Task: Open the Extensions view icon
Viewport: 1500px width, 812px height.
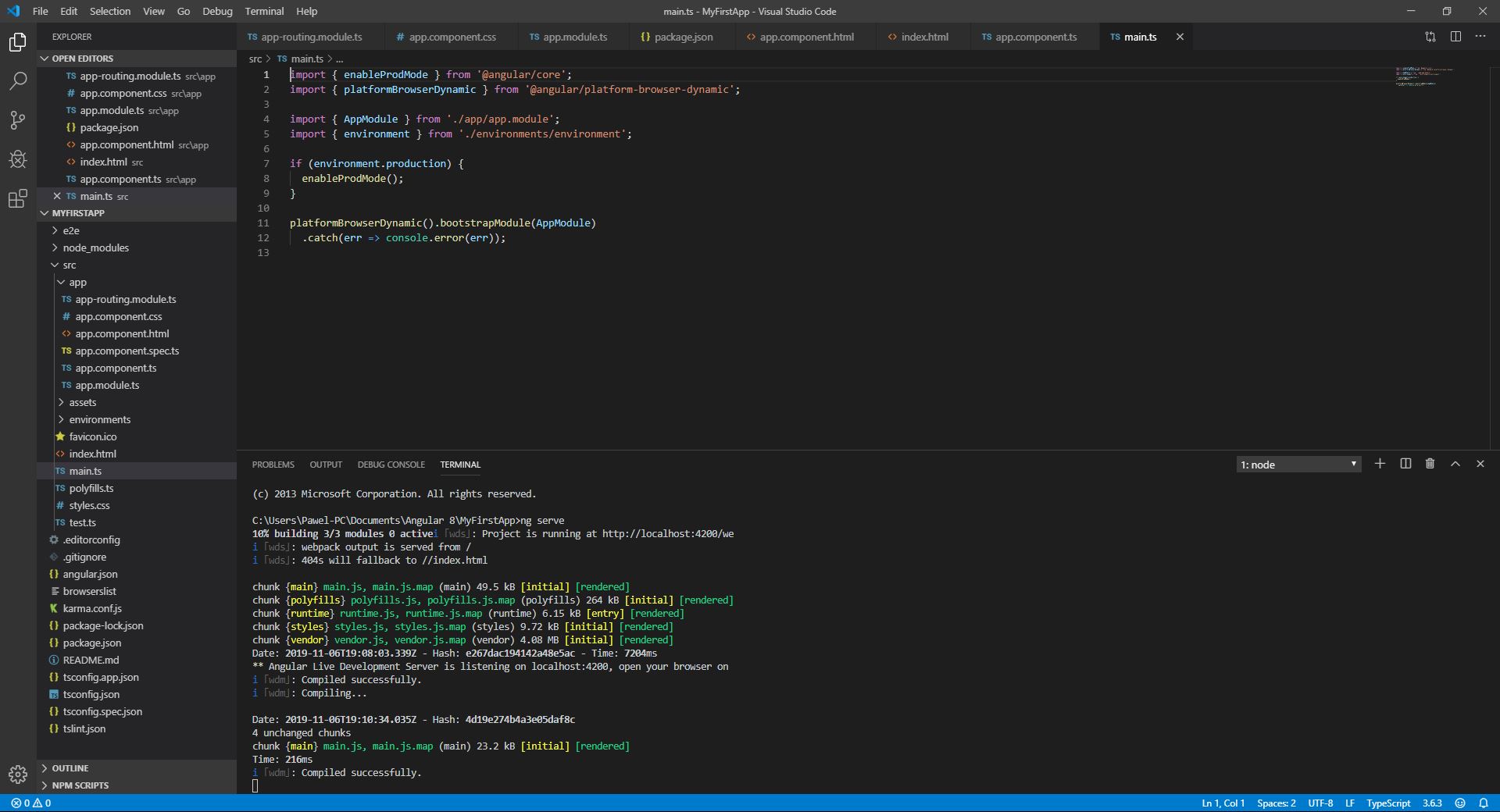Action: [18, 198]
